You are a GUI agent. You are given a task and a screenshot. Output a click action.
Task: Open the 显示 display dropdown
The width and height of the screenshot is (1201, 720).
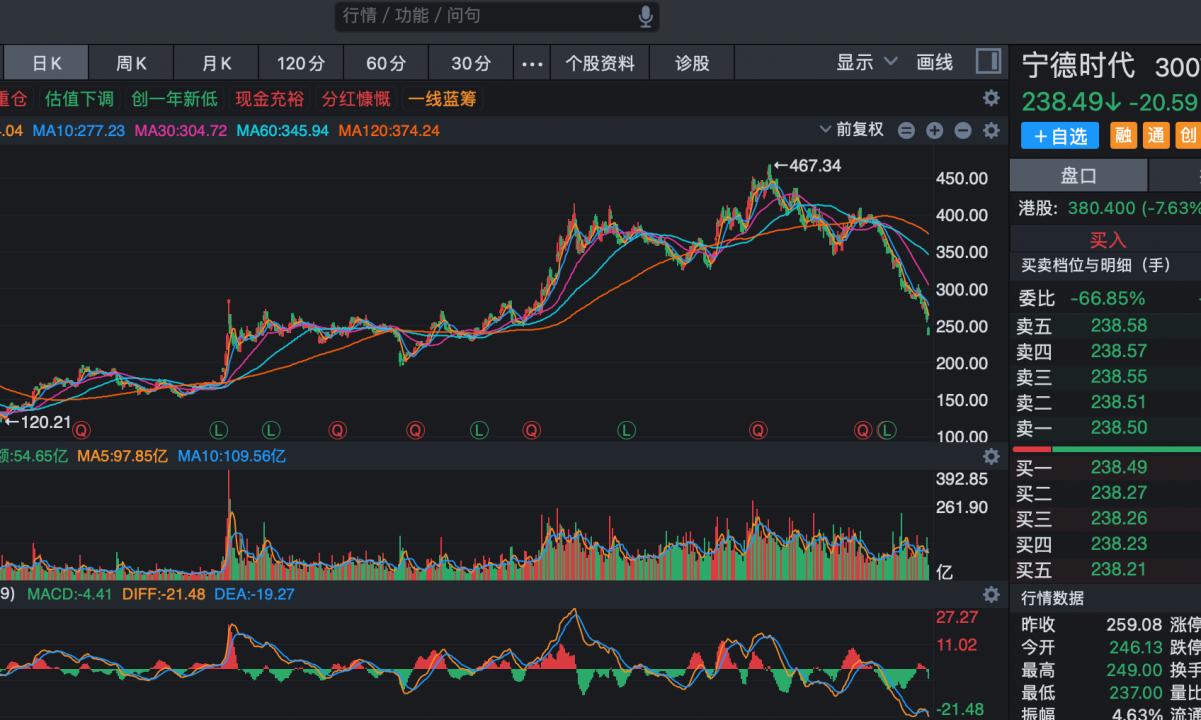click(x=867, y=62)
